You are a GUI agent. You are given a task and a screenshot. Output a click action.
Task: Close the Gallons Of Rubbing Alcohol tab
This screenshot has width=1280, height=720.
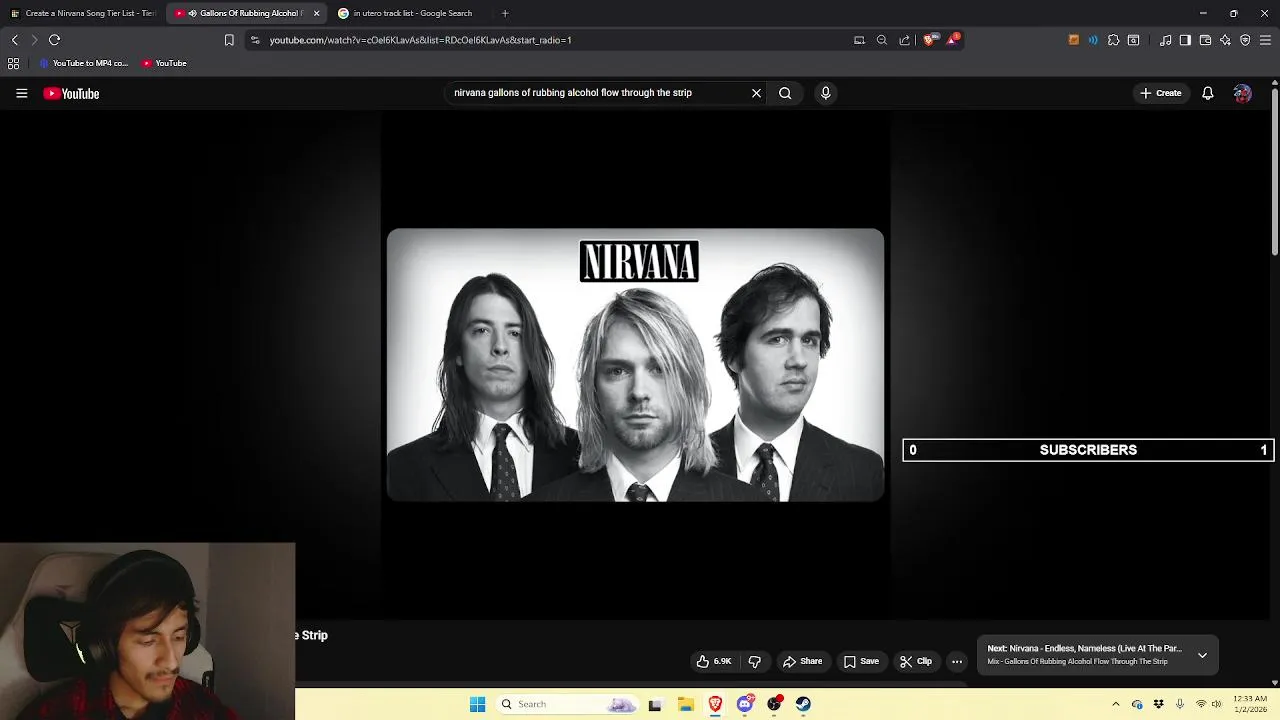pos(316,13)
